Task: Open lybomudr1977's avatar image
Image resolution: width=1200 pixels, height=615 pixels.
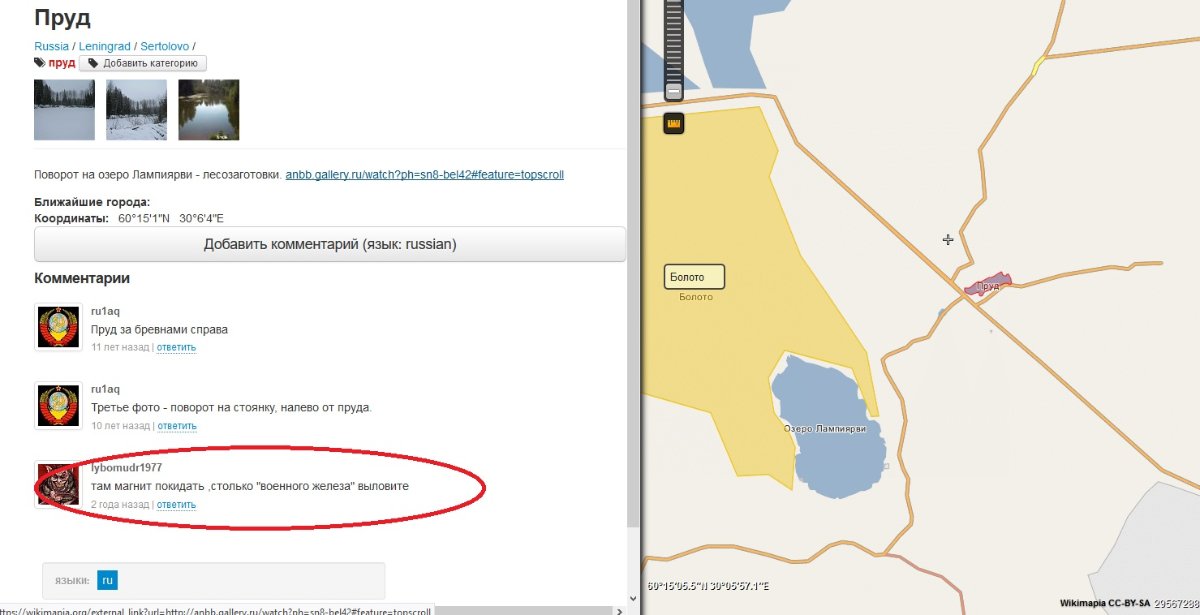Action: pos(58,484)
